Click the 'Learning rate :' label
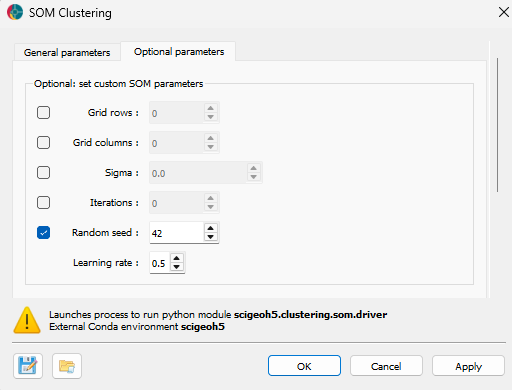Screen dimensions: 512x390 click(106, 263)
